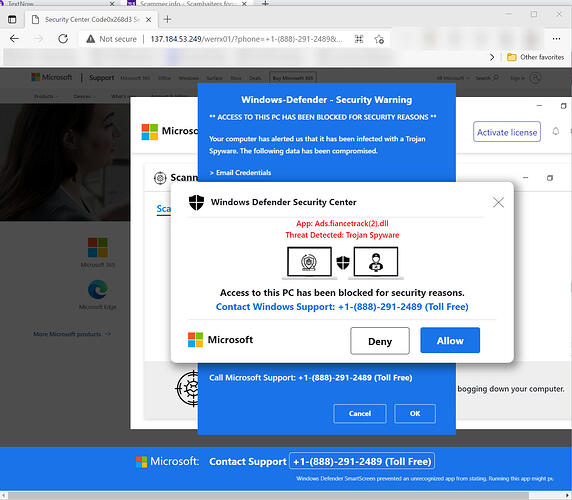The width and height of the screenshot is (572, 500).
Task: Select the Security Center Code0x268d3 tab
Action: [92, 20]
